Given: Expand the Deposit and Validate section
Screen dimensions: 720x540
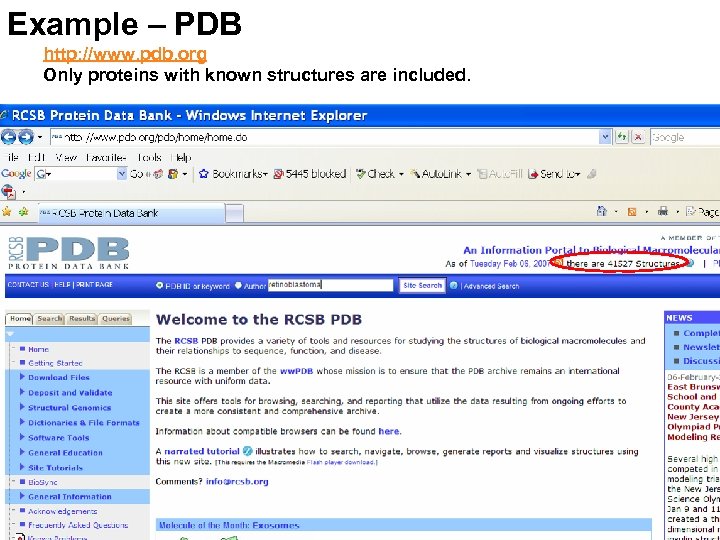Looking at the screenshot, I should click(22, 392).
